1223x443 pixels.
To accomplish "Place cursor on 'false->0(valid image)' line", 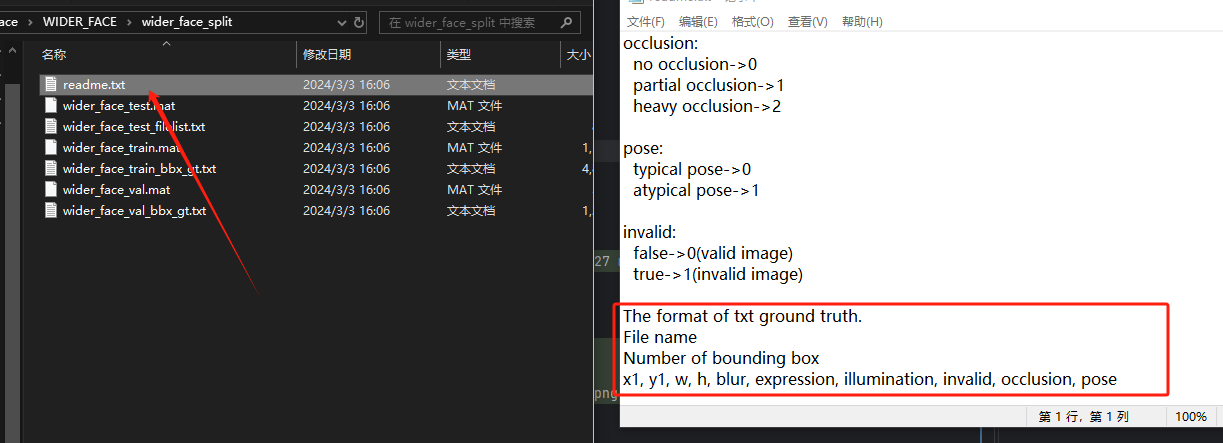I will point(713,253).
